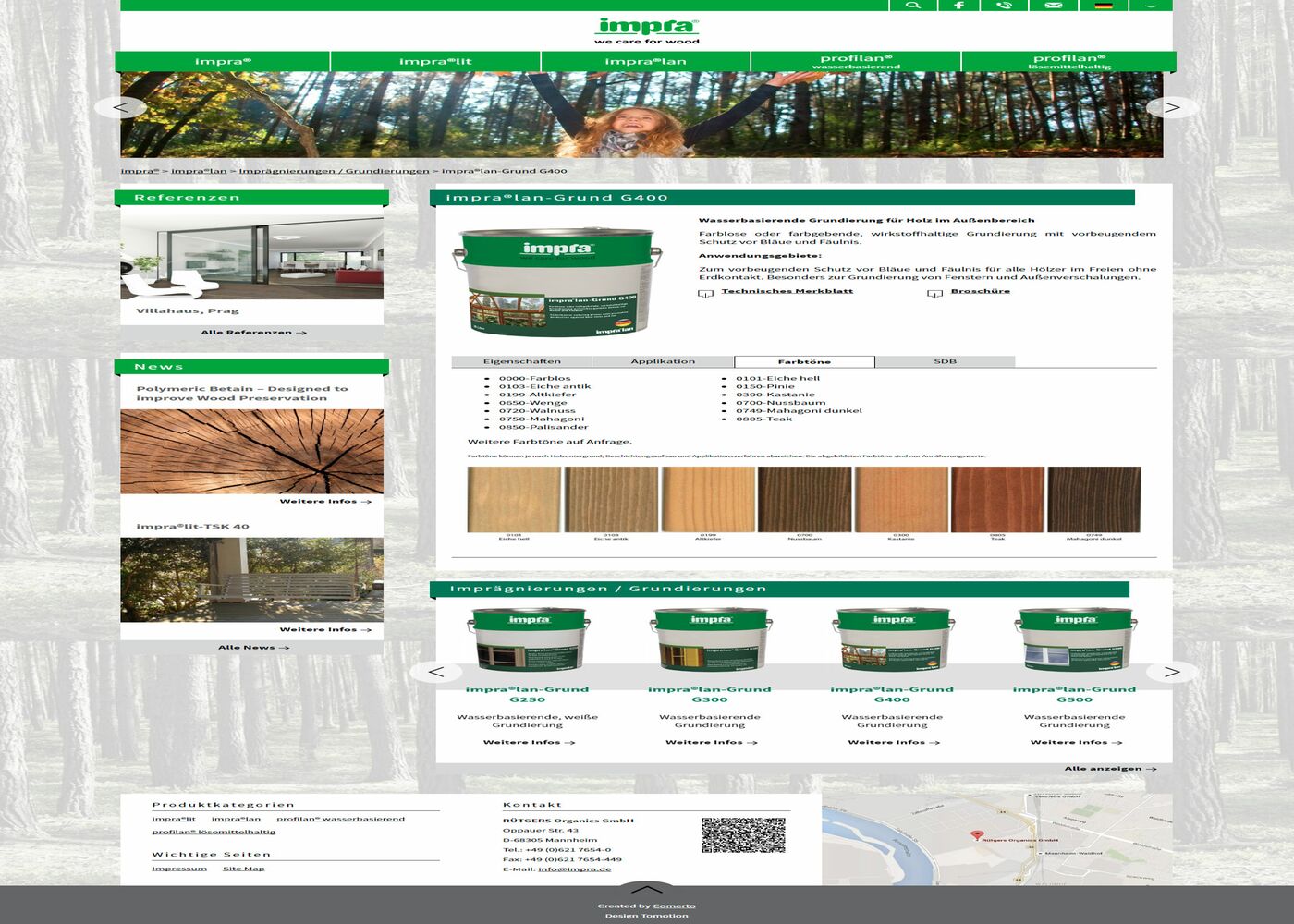Open the Facebook icon in top bar
Screen dimensions: 1294x924
point(958,6)
